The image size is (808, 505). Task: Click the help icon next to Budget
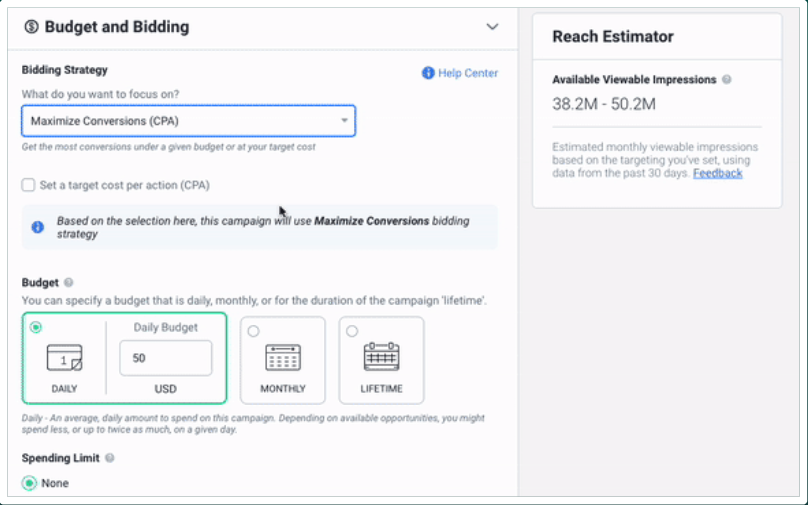69,283
